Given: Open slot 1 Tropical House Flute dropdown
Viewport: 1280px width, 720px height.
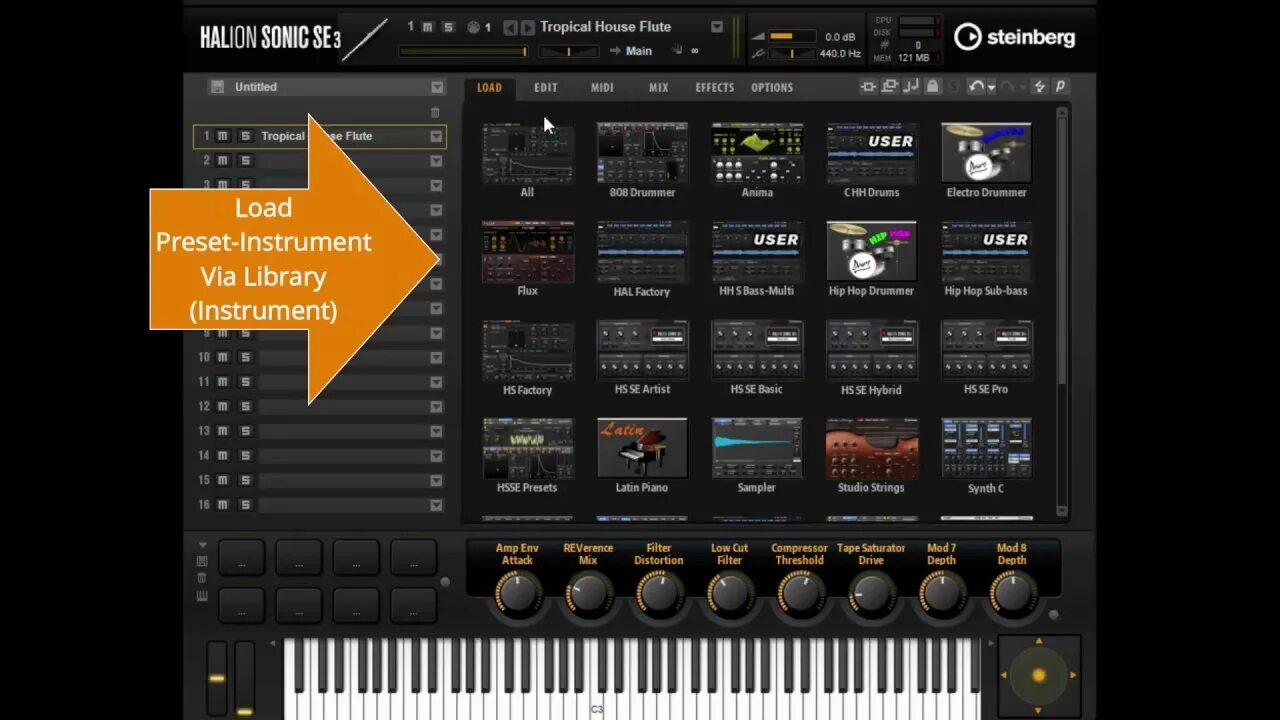Looking at the screenshot, I should click(x=436, y=136).
